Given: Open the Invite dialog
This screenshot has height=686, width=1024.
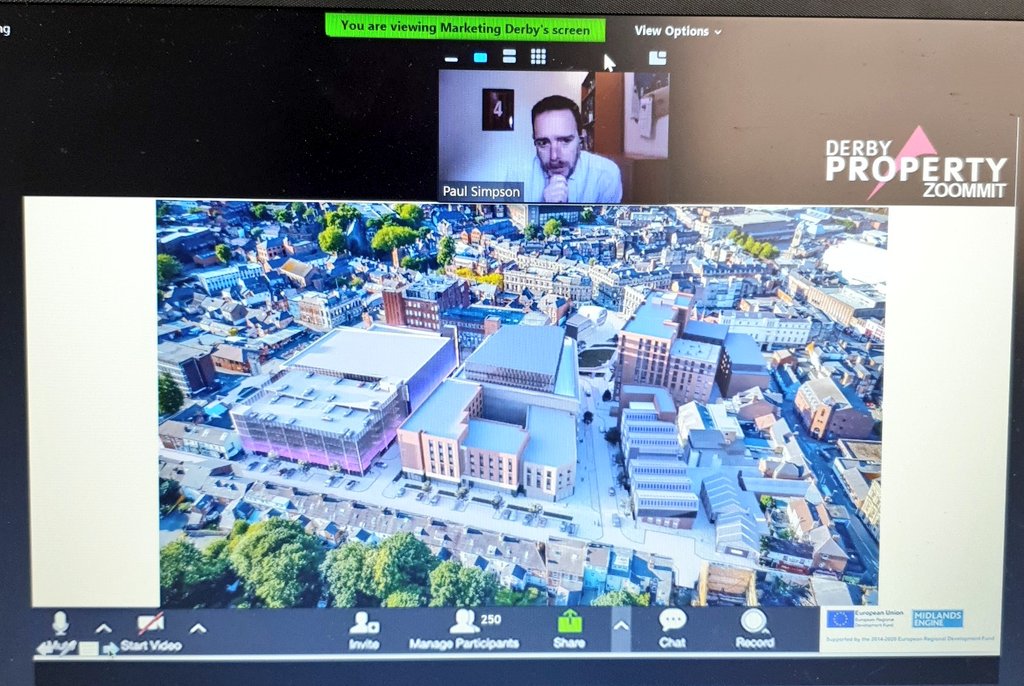Looking at the screenshot, I should [364, 631].
